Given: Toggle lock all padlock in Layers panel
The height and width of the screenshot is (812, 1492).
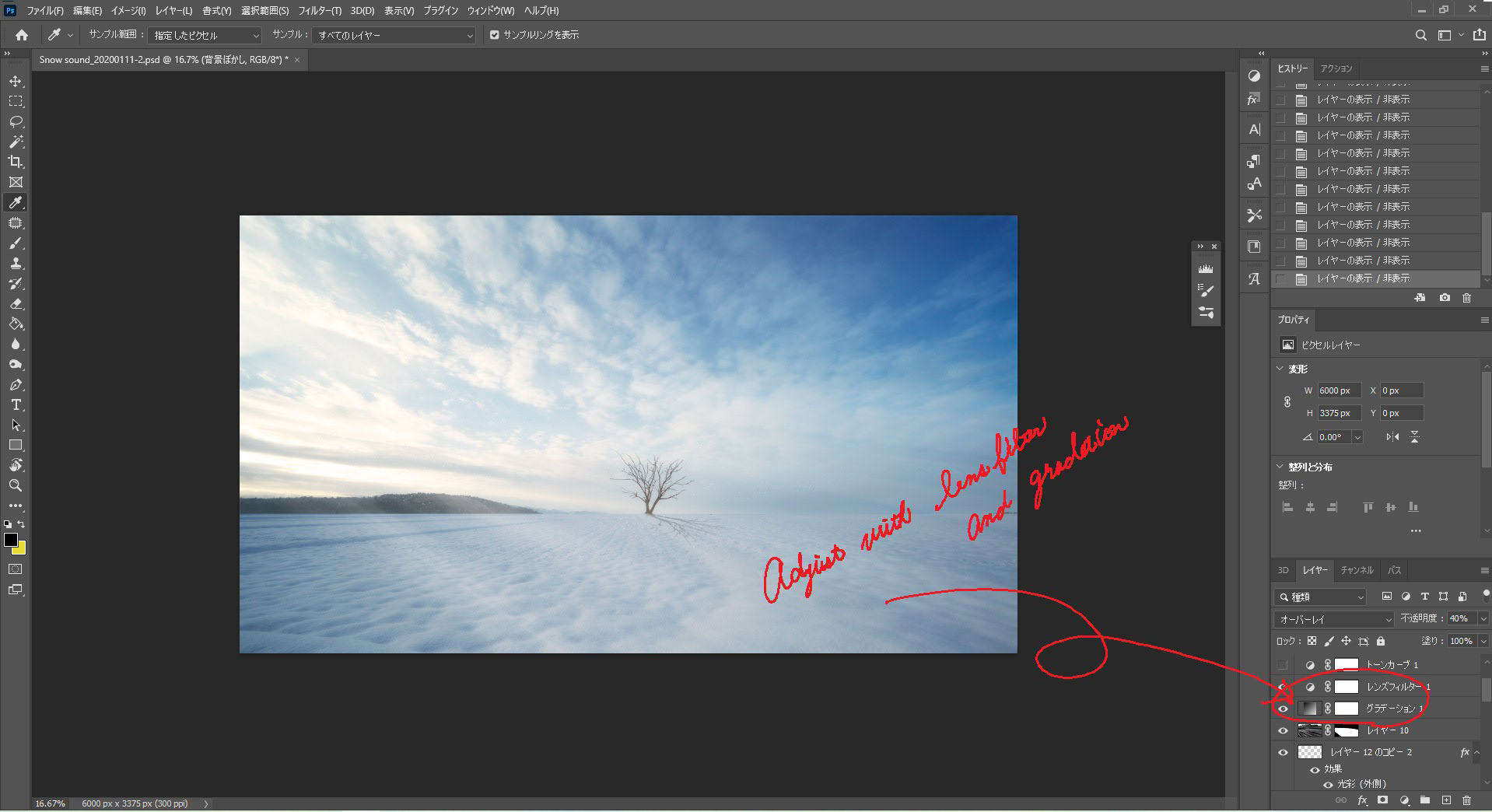Looking at the screenshot, I should pos(1381,642).
